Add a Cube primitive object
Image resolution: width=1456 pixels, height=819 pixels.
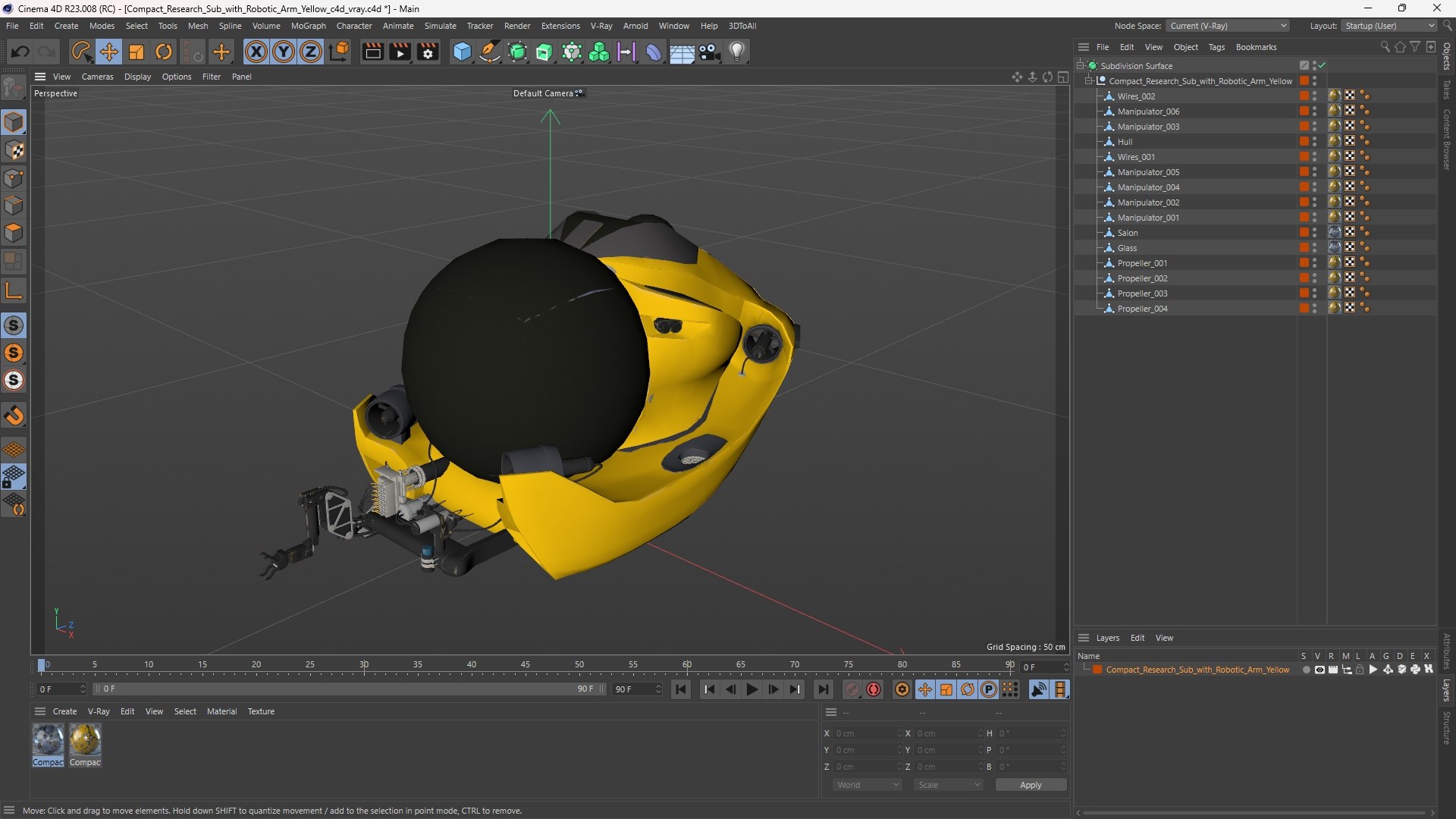tap(462, 52)
